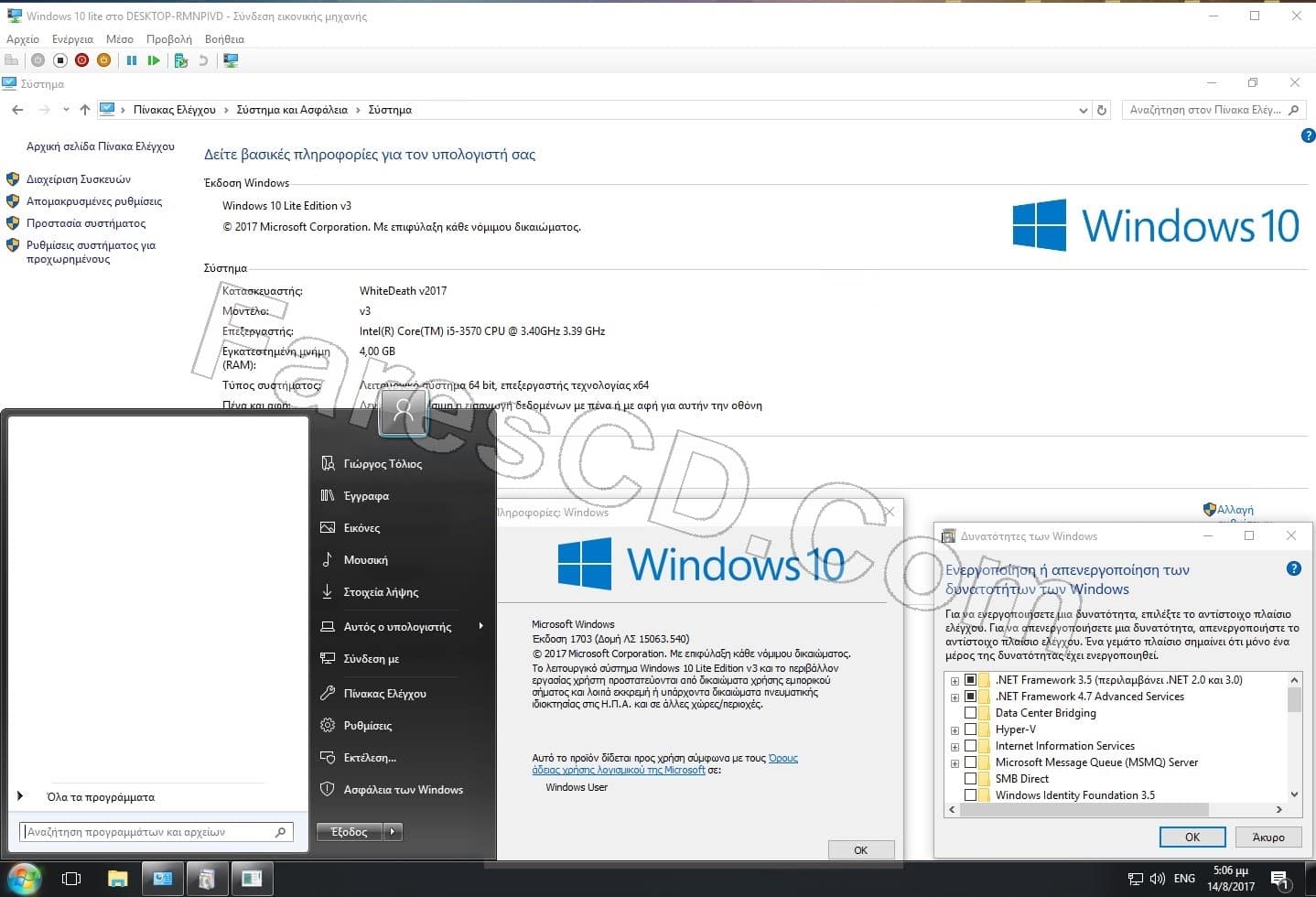Screen dimensions: 1316x897
Task: Click the Enhanced Session monitor icon
Action: 231,60
